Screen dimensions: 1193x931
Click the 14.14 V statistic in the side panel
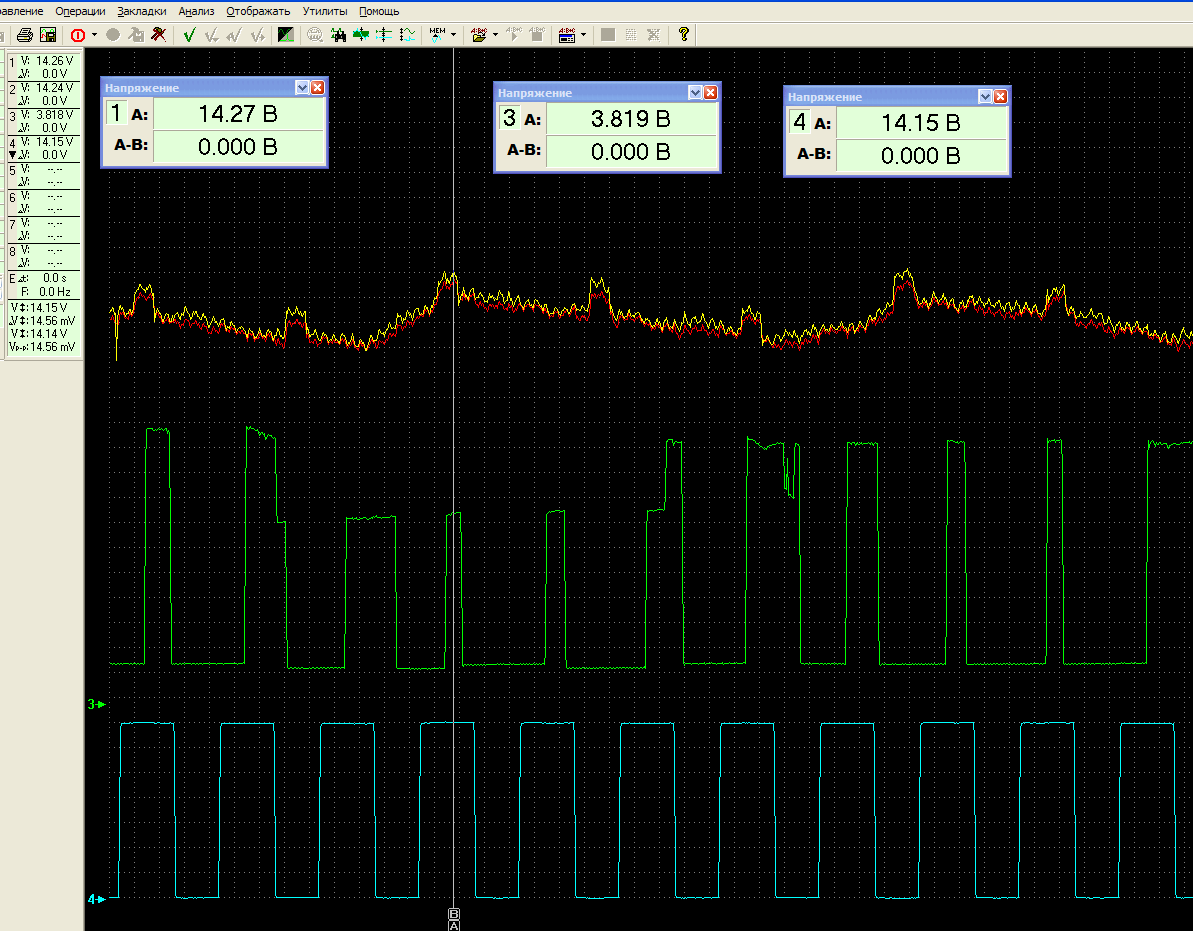tap(40, 334)
